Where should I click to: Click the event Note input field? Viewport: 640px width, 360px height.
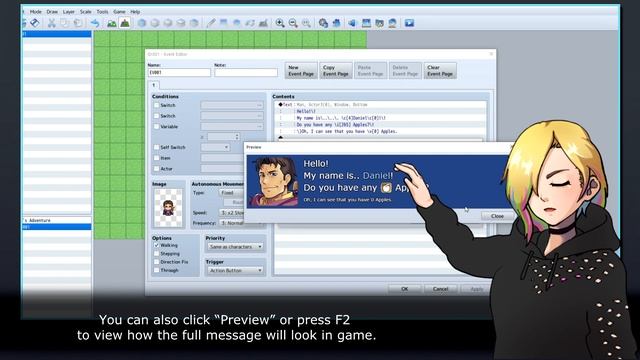point(246,73)
